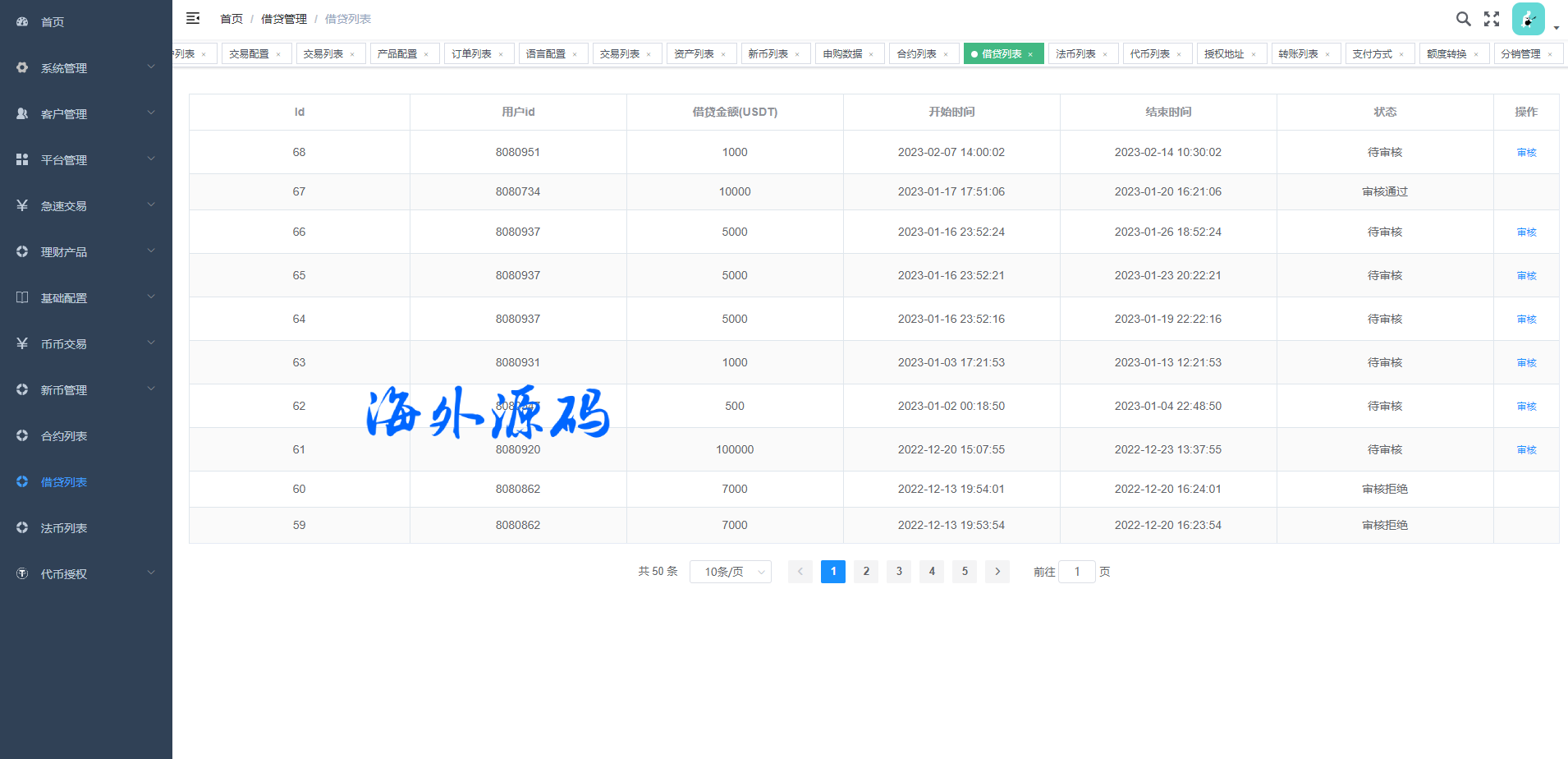Open 法币列表 in the sidebar
The height and width of the screenshot is (759, 1568).
[x=64, y=528]
